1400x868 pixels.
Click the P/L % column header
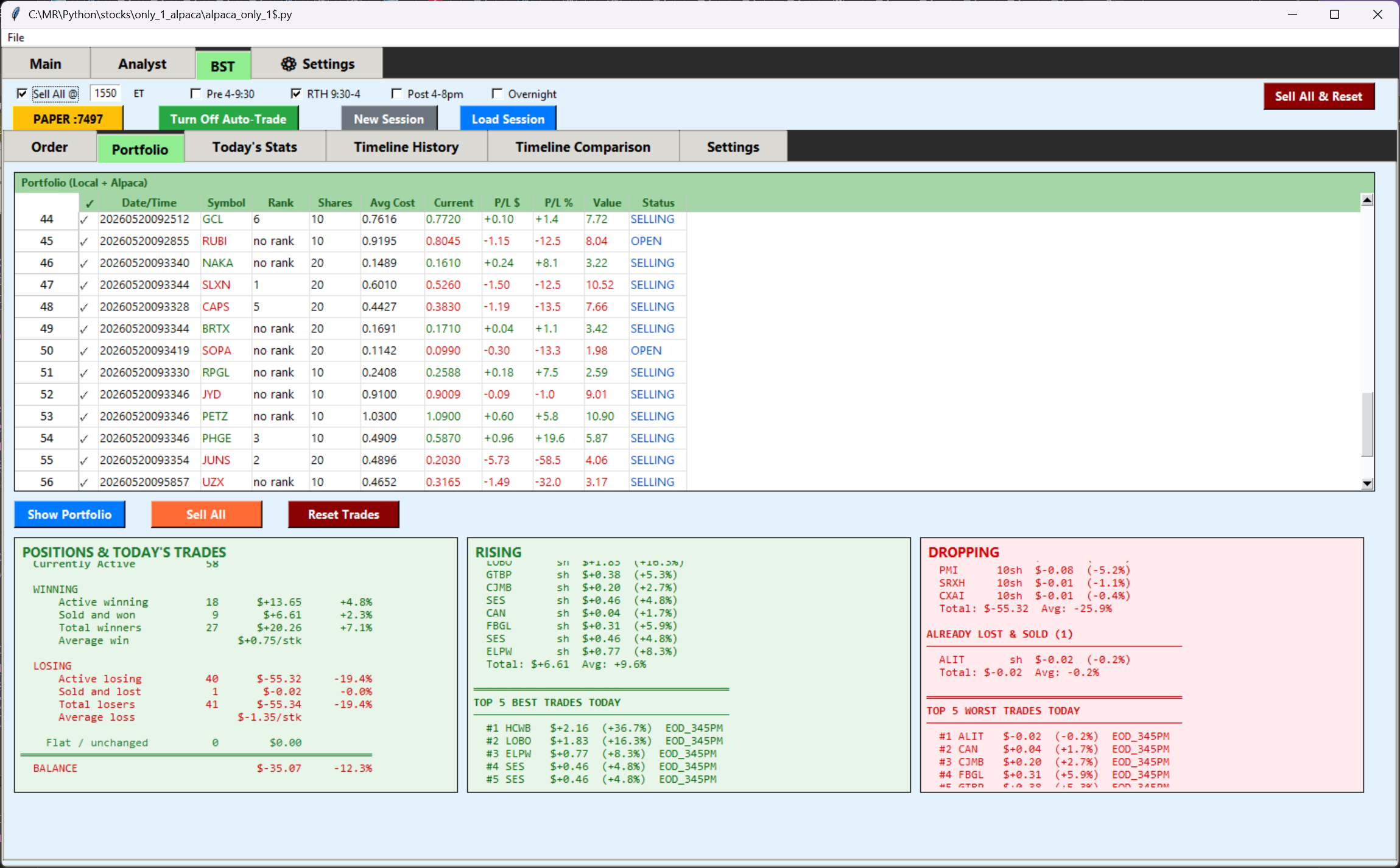(x=558, y=203)
